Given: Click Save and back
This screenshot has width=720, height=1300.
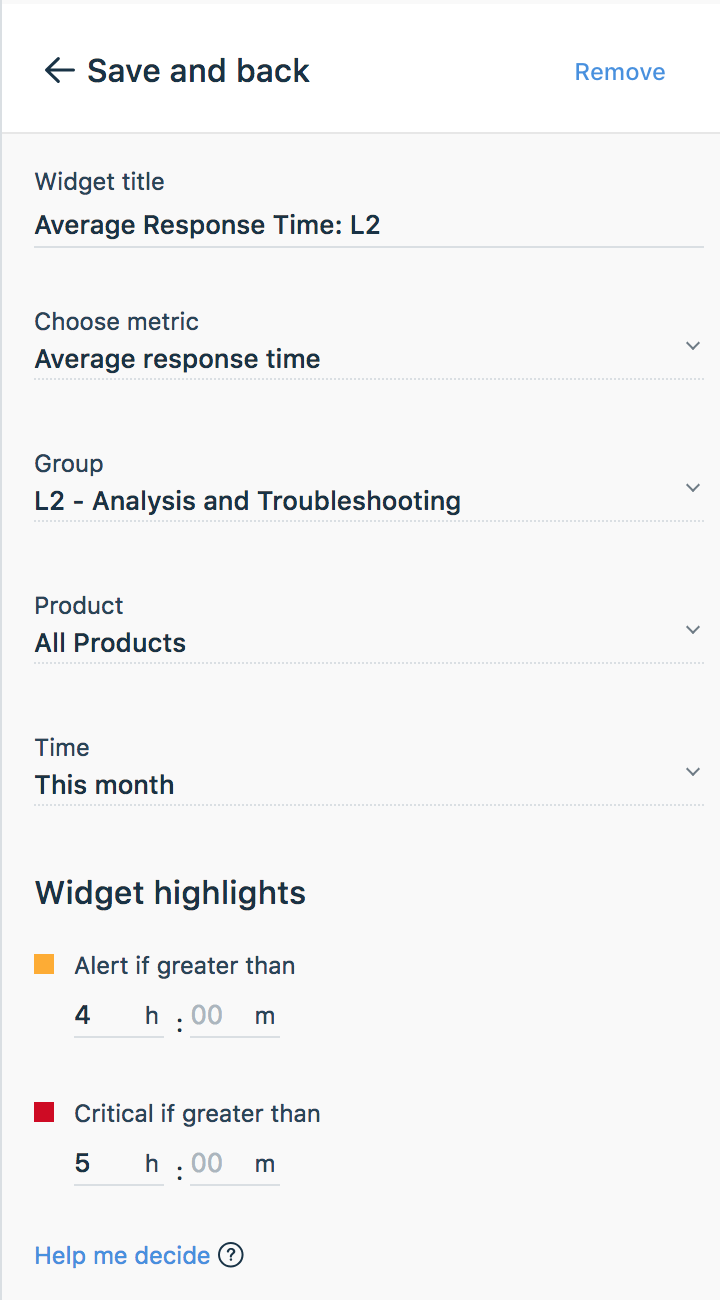Looking at the screenshot, I should (198, 71).
